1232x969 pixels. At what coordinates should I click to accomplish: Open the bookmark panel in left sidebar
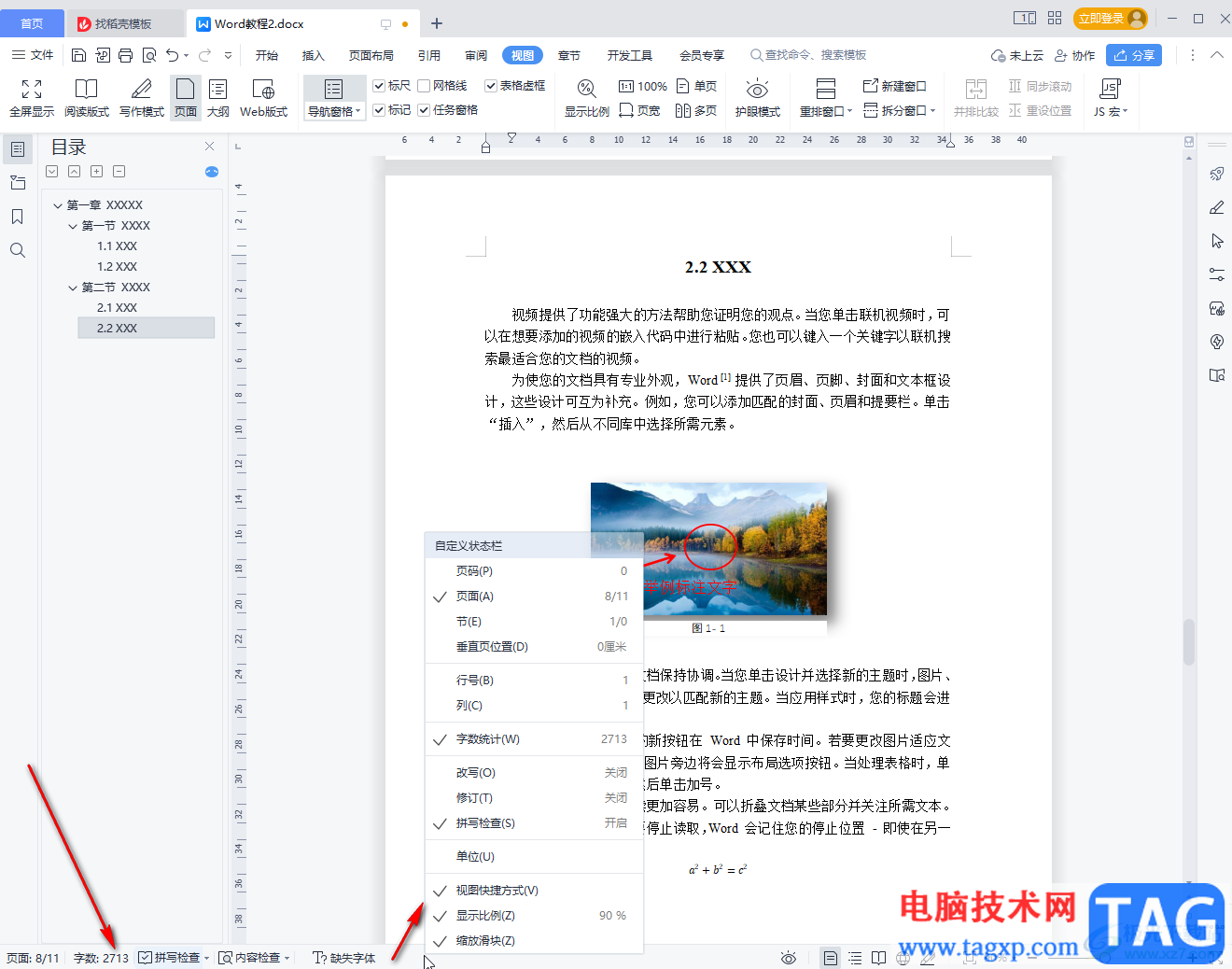[18, 217]
